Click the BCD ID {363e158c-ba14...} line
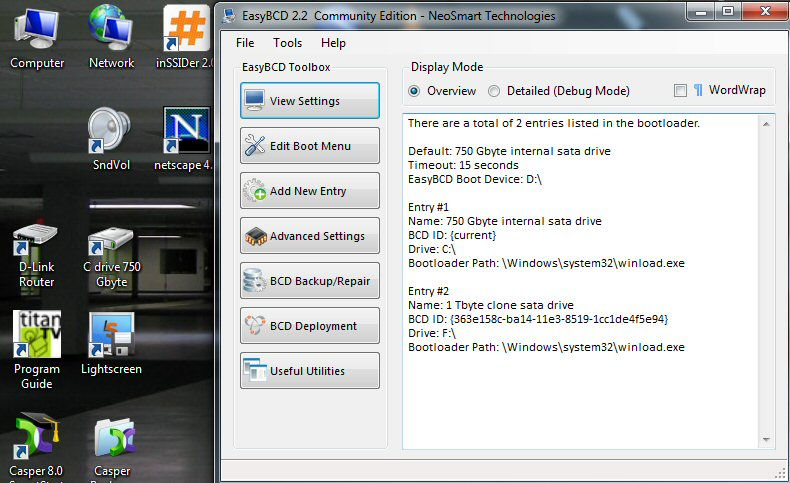The width and height of the screenshot is (790, 483). point(538,319)
